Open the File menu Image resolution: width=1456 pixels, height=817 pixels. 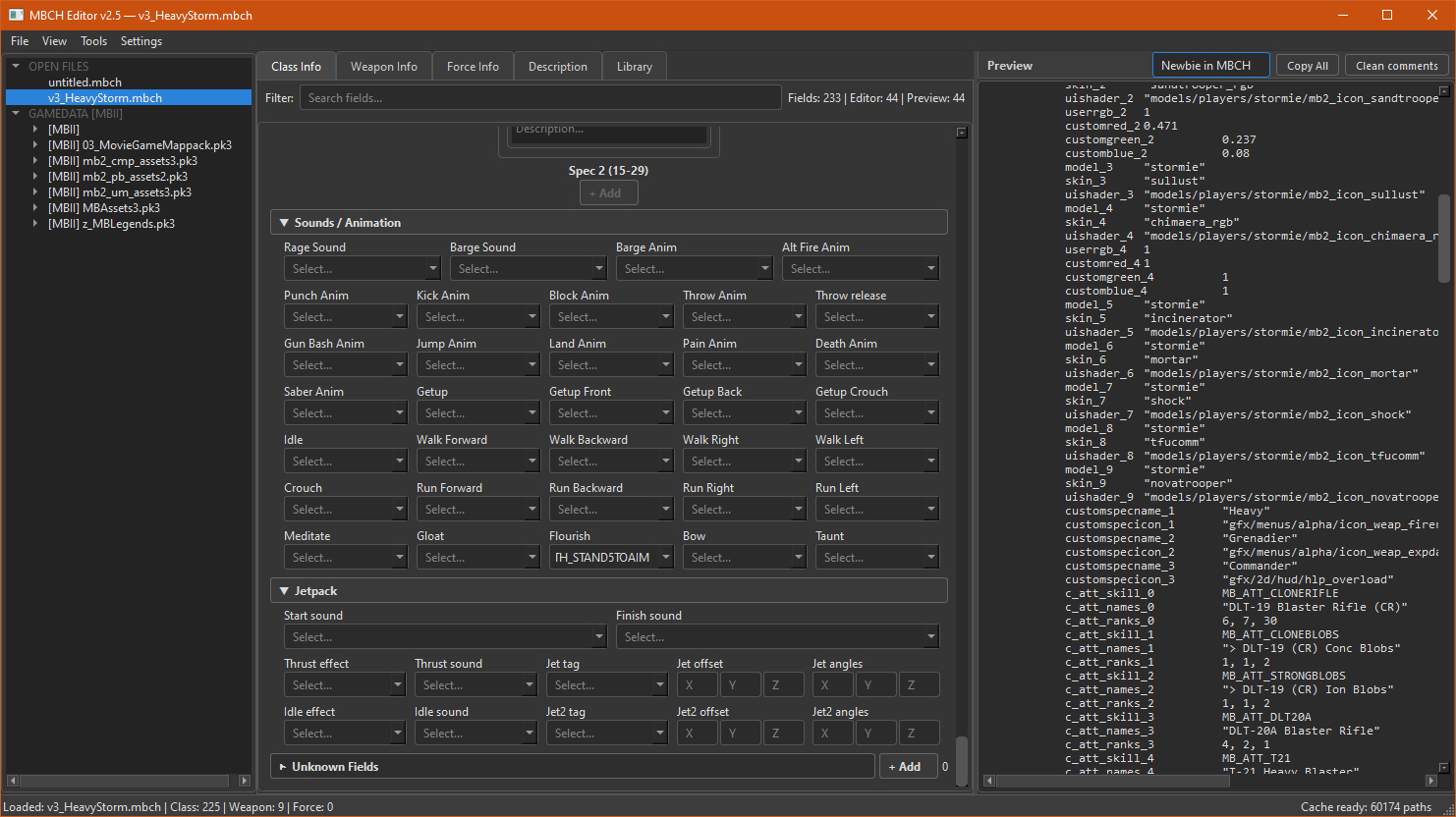(x=20, y=41)
